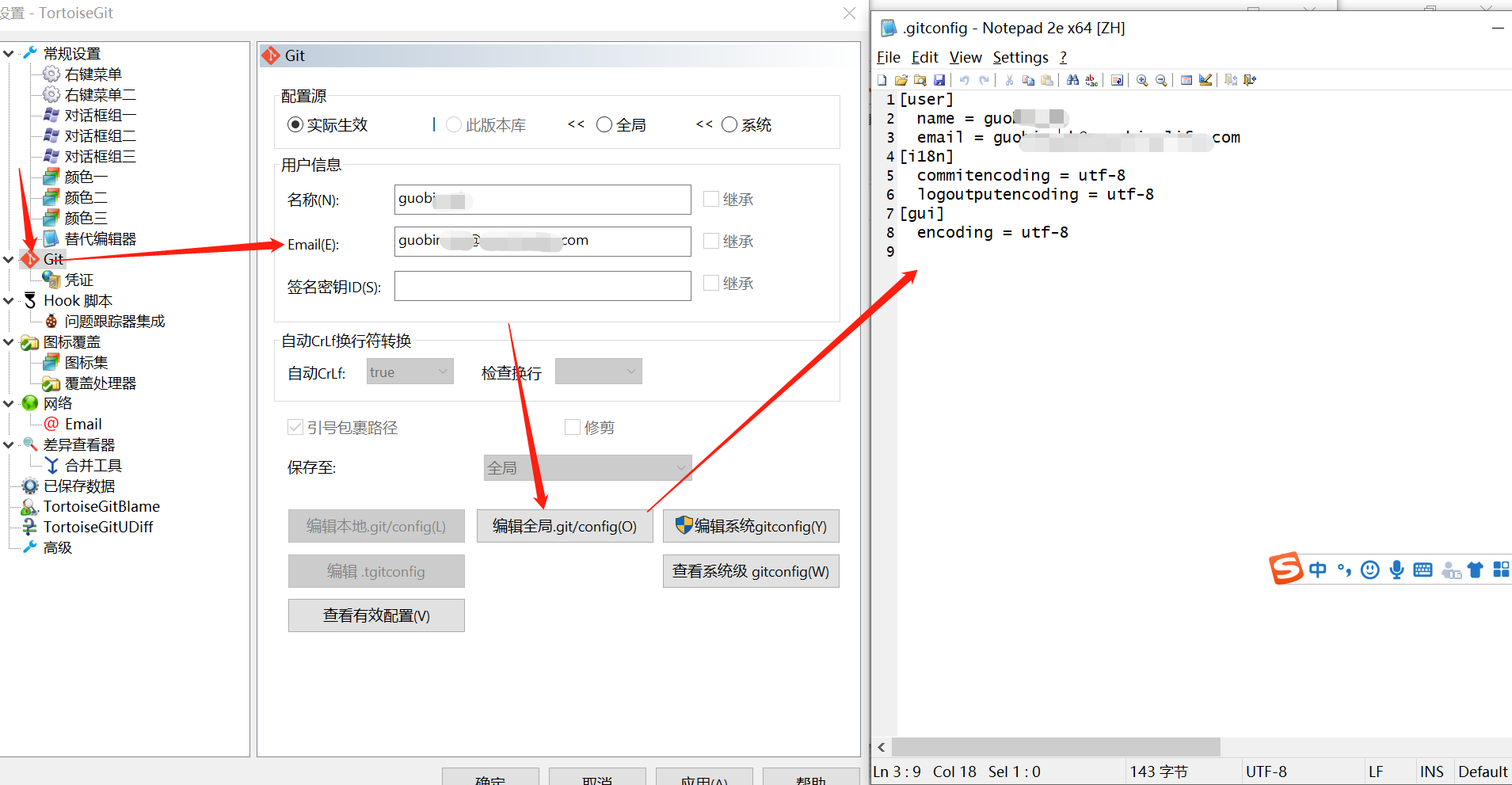Image resolution: width=1512 pixels, height=785 pixels.
Task: Click the 签名密钥ID(S) input field
Action: click(x=543, y=286)
